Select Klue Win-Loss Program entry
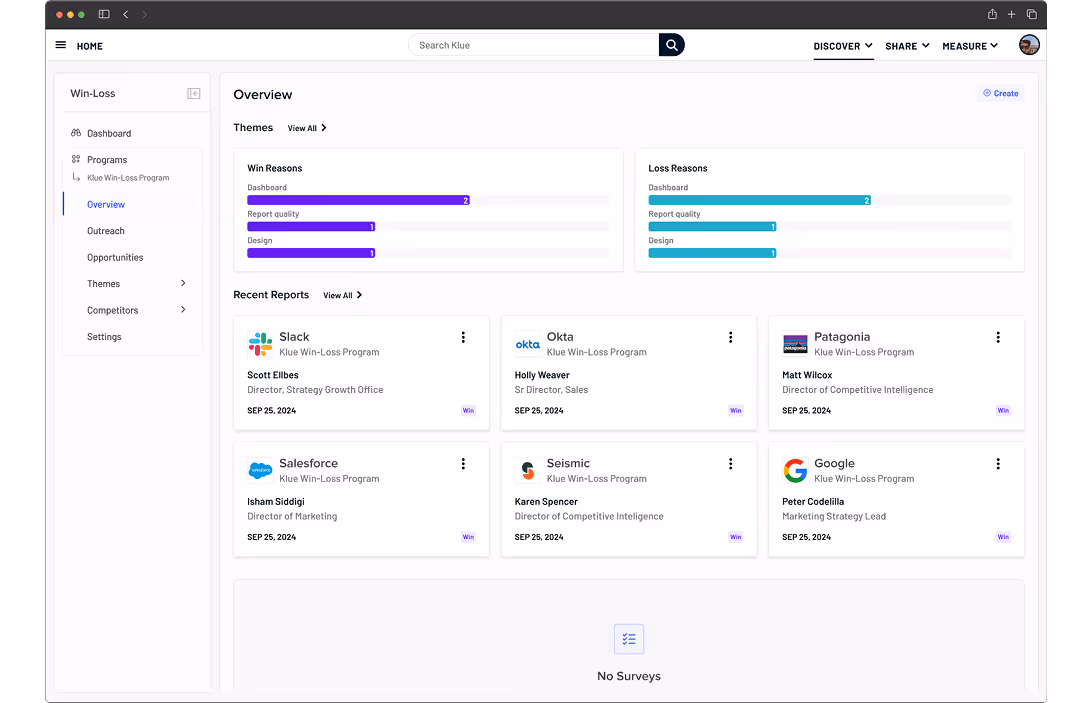Image resolution: width=1092 pixels, height=703 pixels. pyautogui.click(x=128, y=178)
